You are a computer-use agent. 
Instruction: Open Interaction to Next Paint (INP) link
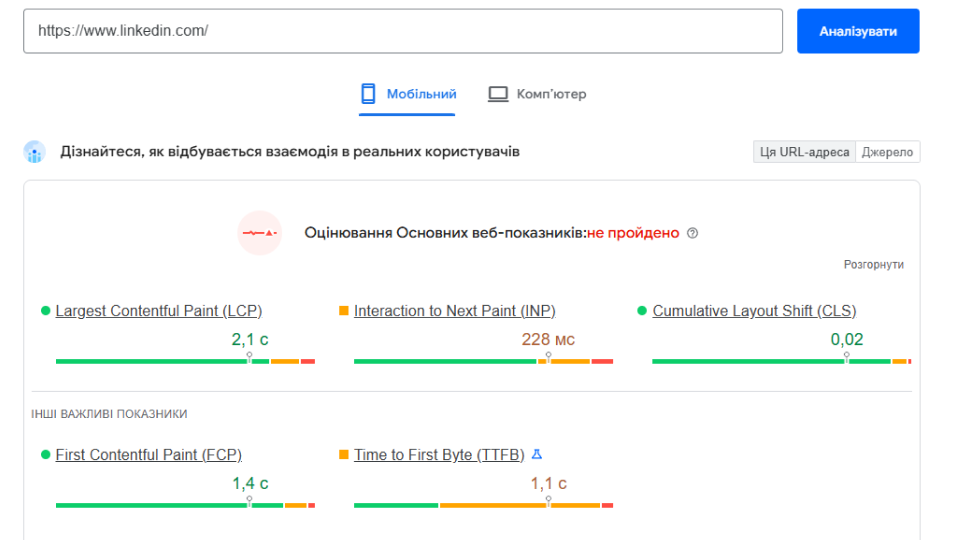(x=454, y=311)
